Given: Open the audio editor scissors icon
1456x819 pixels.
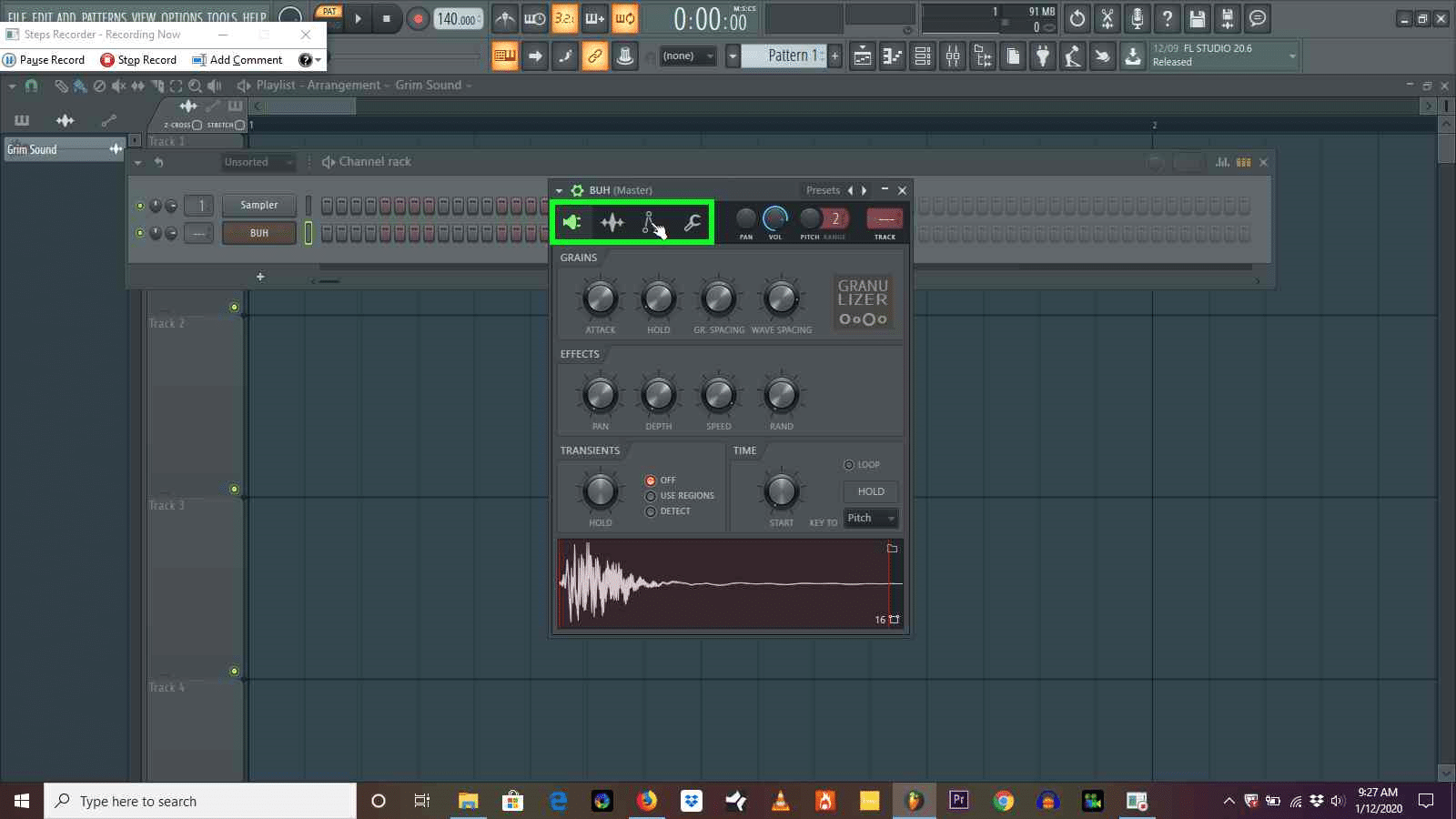Looking at the screenshot, I should tap(1107, 18).
